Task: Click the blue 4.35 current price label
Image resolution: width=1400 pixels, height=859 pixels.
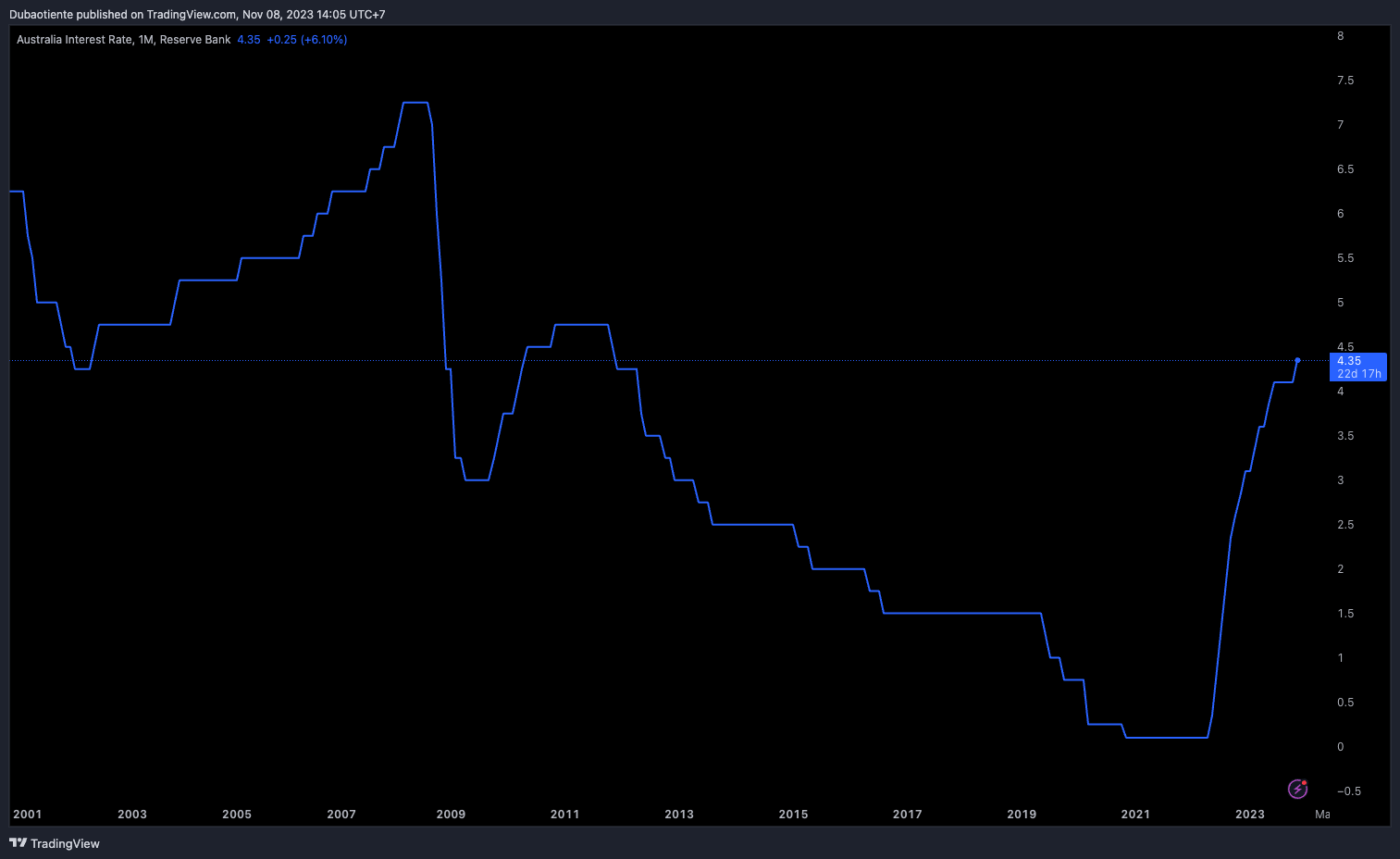Action: [1357, 367]
